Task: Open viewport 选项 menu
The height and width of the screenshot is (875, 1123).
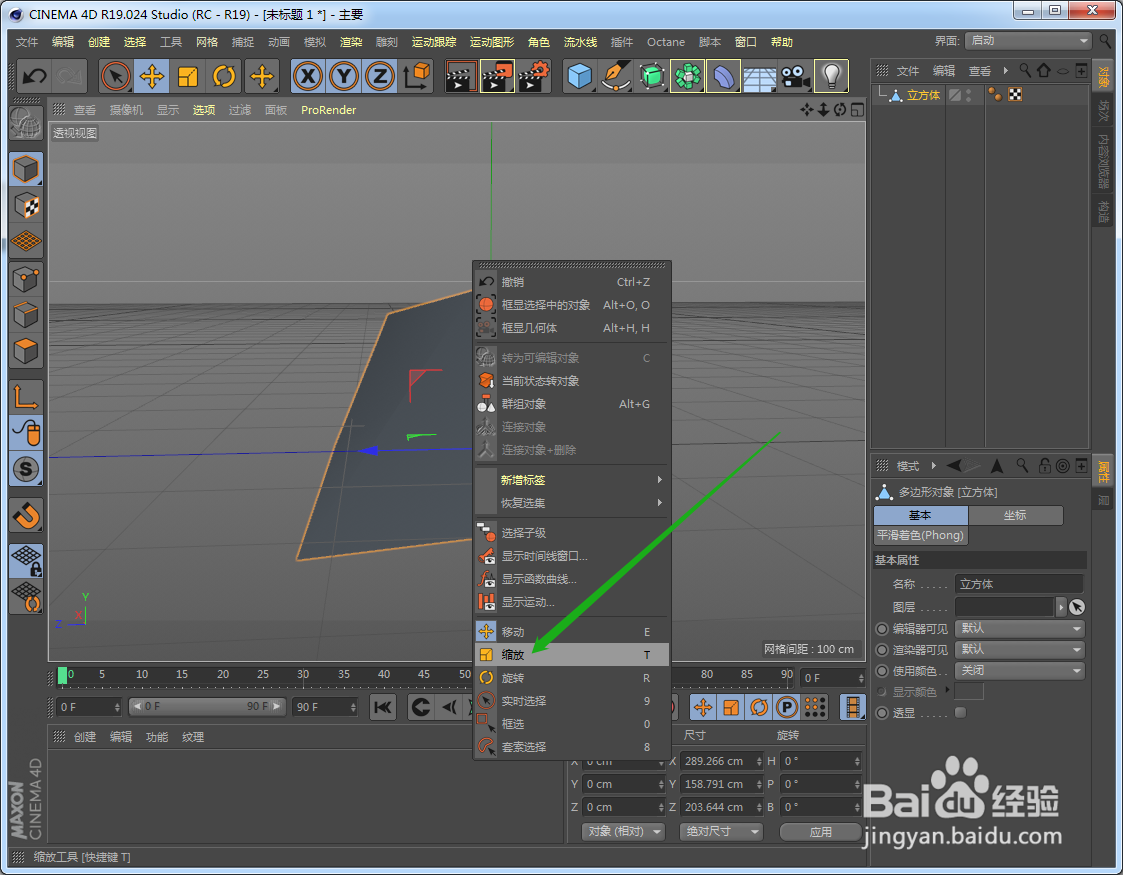Action: pyautogui.click(x=203, y=110)
